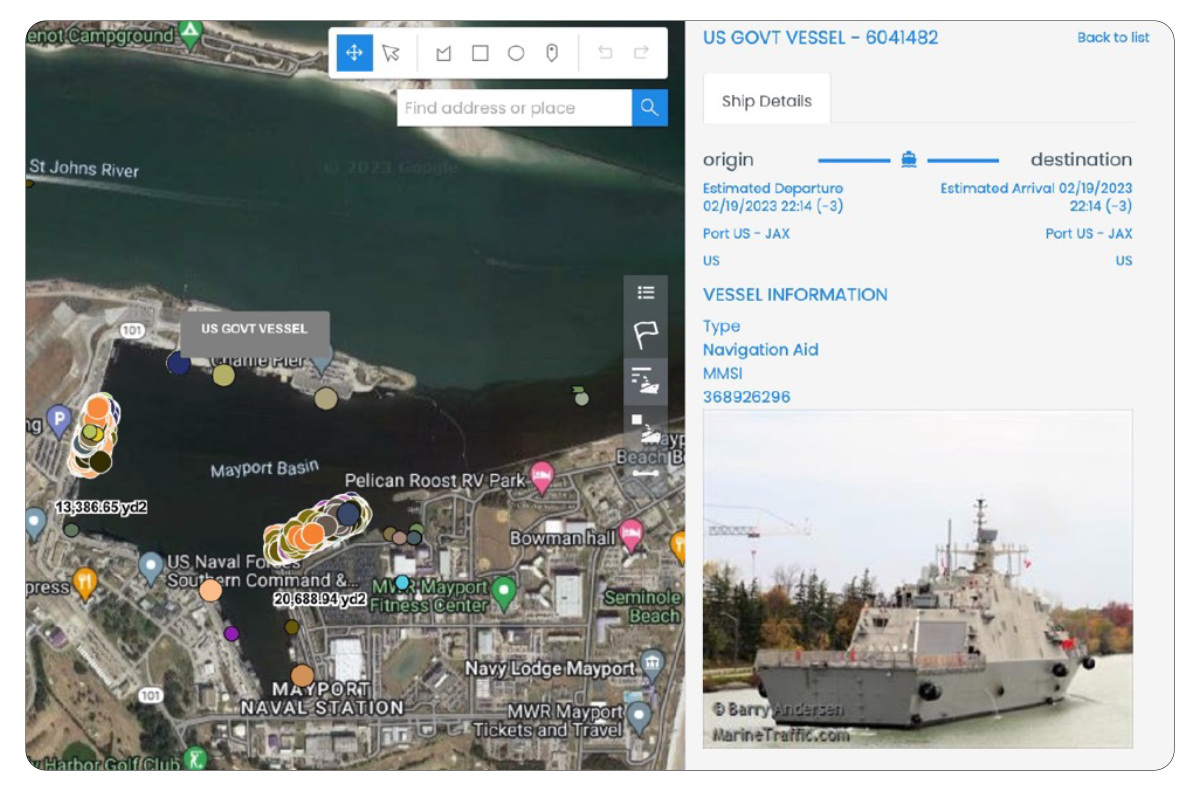The width and height of the screenshot is (1200, 791).
Task: Click the St Johns River map label
Action: click(84, 168)
